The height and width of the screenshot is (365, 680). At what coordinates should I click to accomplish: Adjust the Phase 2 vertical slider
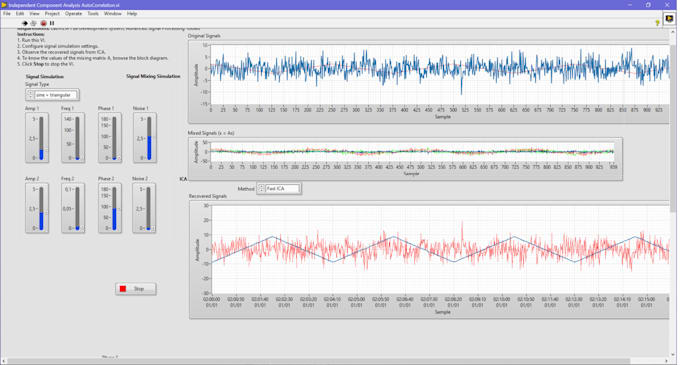pos(114,209)
